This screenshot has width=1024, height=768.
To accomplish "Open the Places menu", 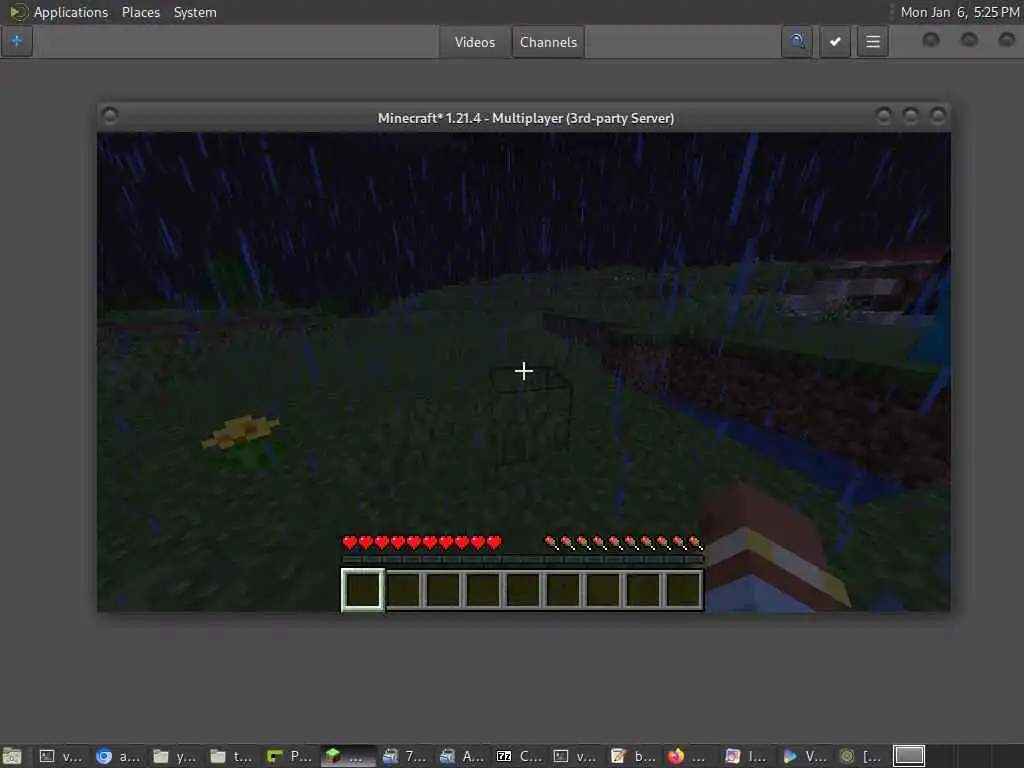I will [140, 12].
